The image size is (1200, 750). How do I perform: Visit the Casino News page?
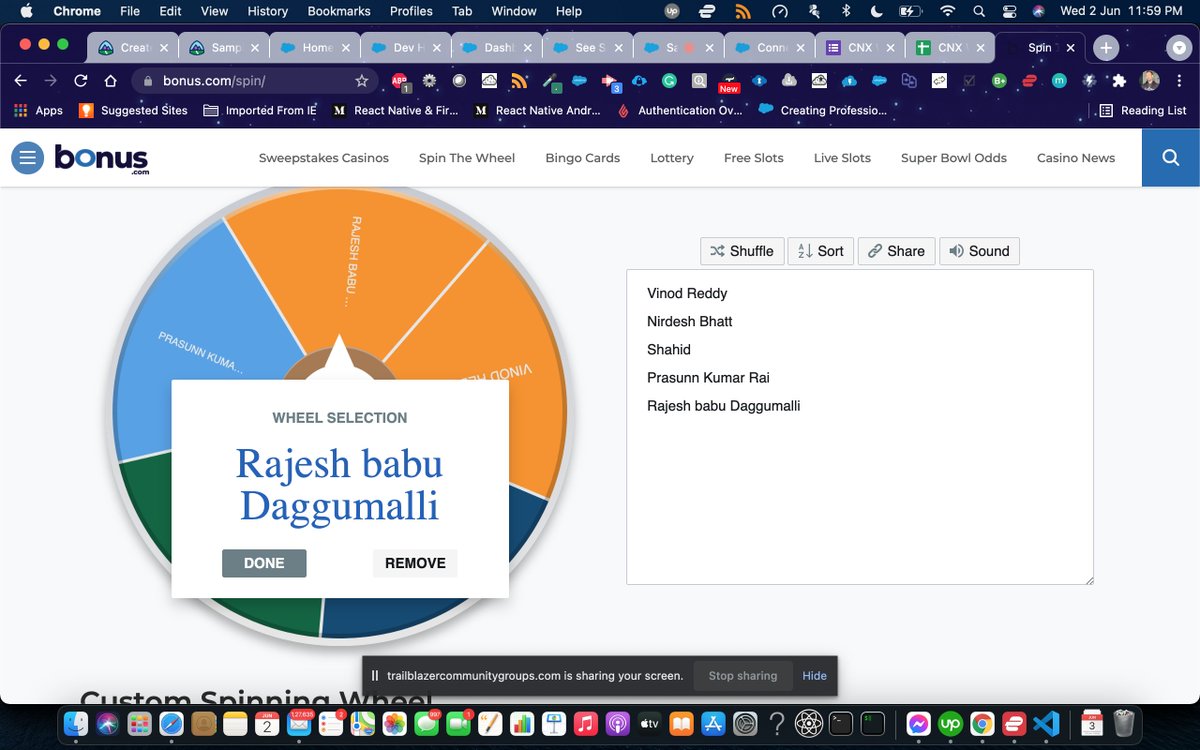(x=1076, y=157)
